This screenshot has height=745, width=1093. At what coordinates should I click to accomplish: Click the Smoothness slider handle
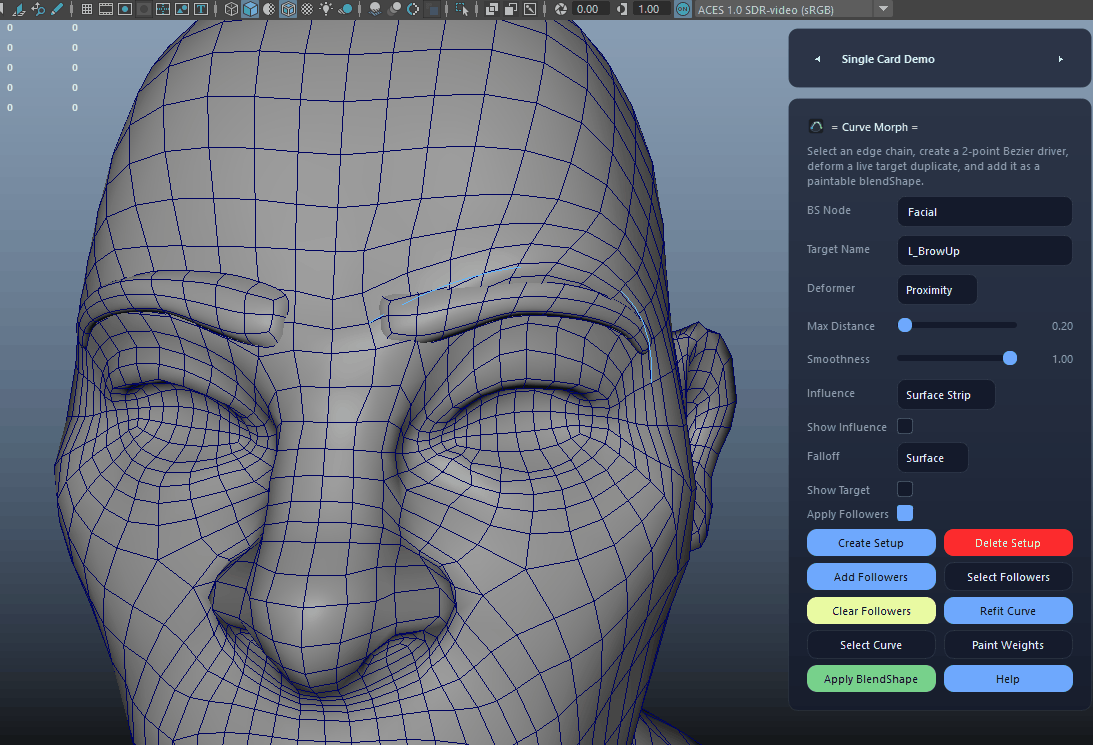(1009, 358)
